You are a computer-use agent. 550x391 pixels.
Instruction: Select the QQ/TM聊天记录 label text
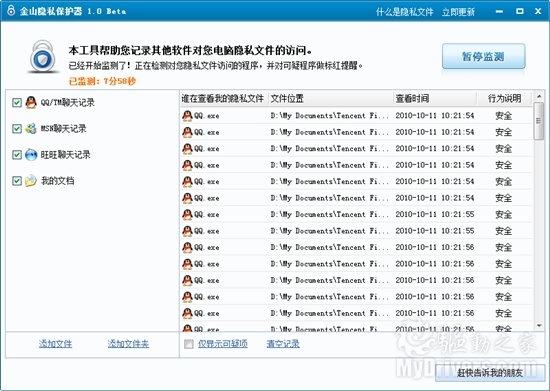(67, 102)
